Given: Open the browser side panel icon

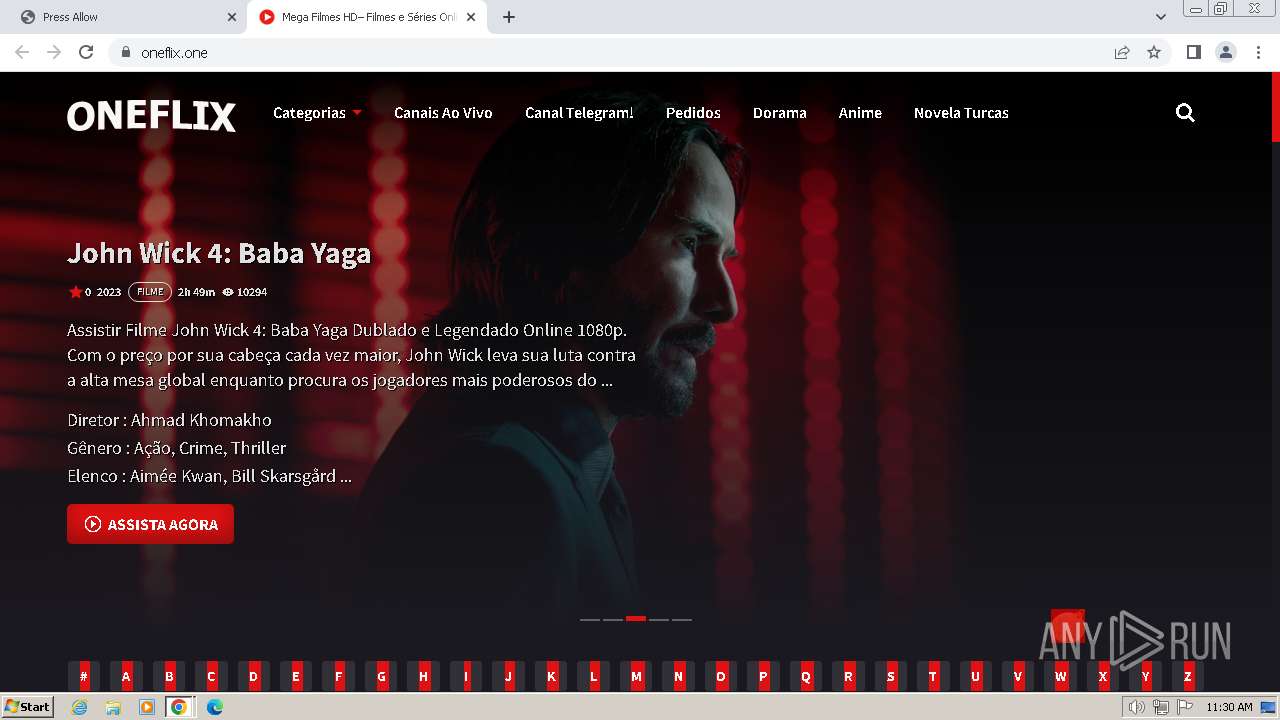Looking at the screenshot, I should 1193,52.
